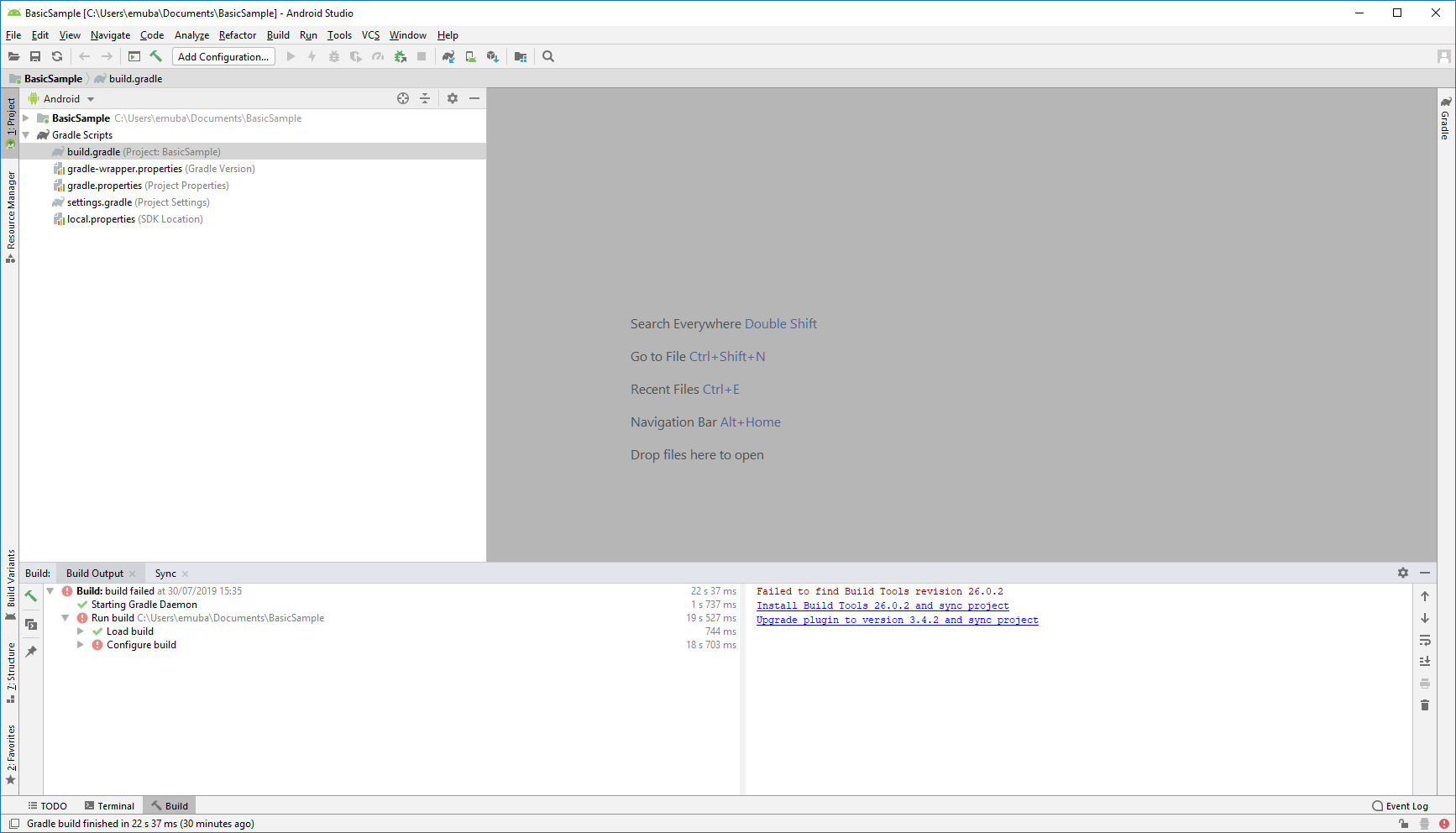Expand the Load build node
This screenshot has width=1456, height=833.
[x=81, y=631]
